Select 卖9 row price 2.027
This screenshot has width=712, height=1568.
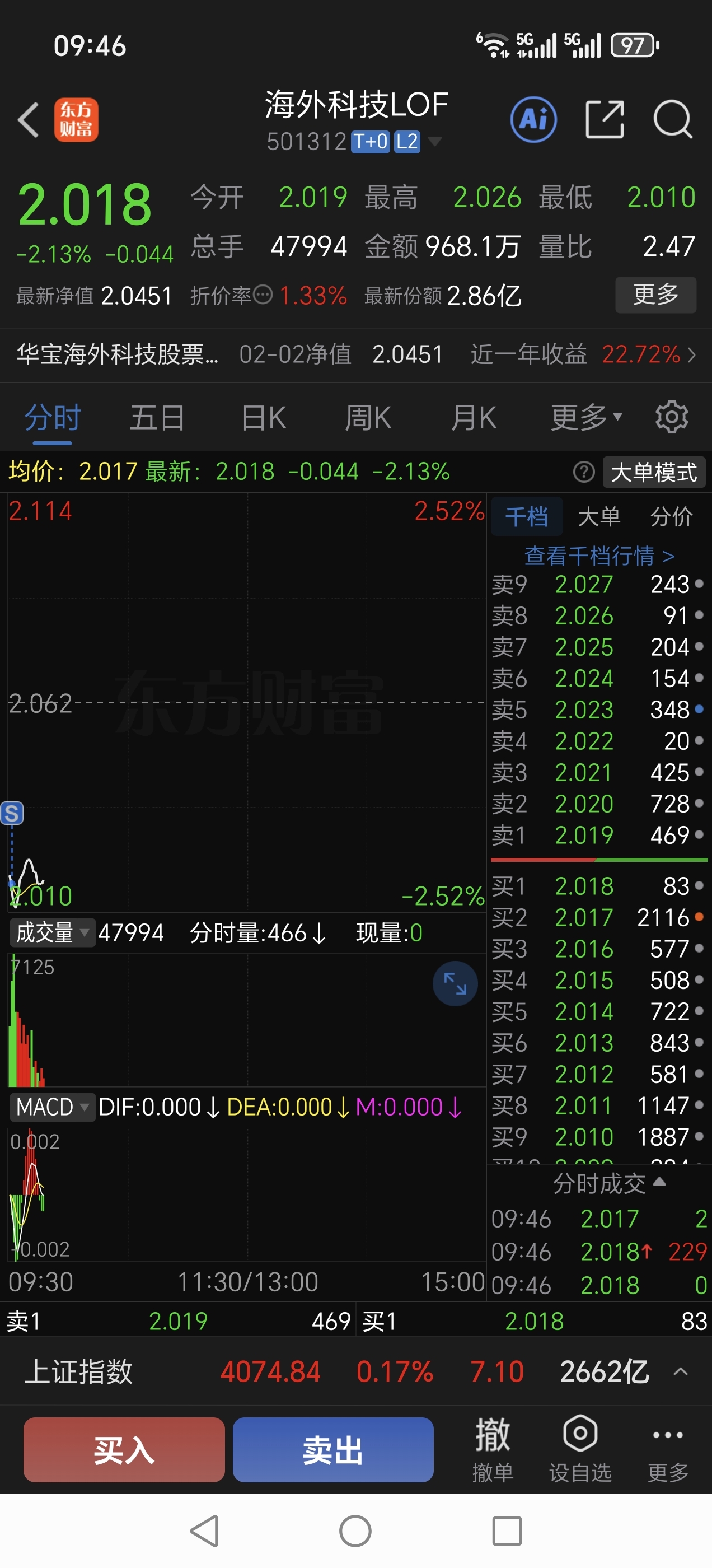tap(598, 584)
